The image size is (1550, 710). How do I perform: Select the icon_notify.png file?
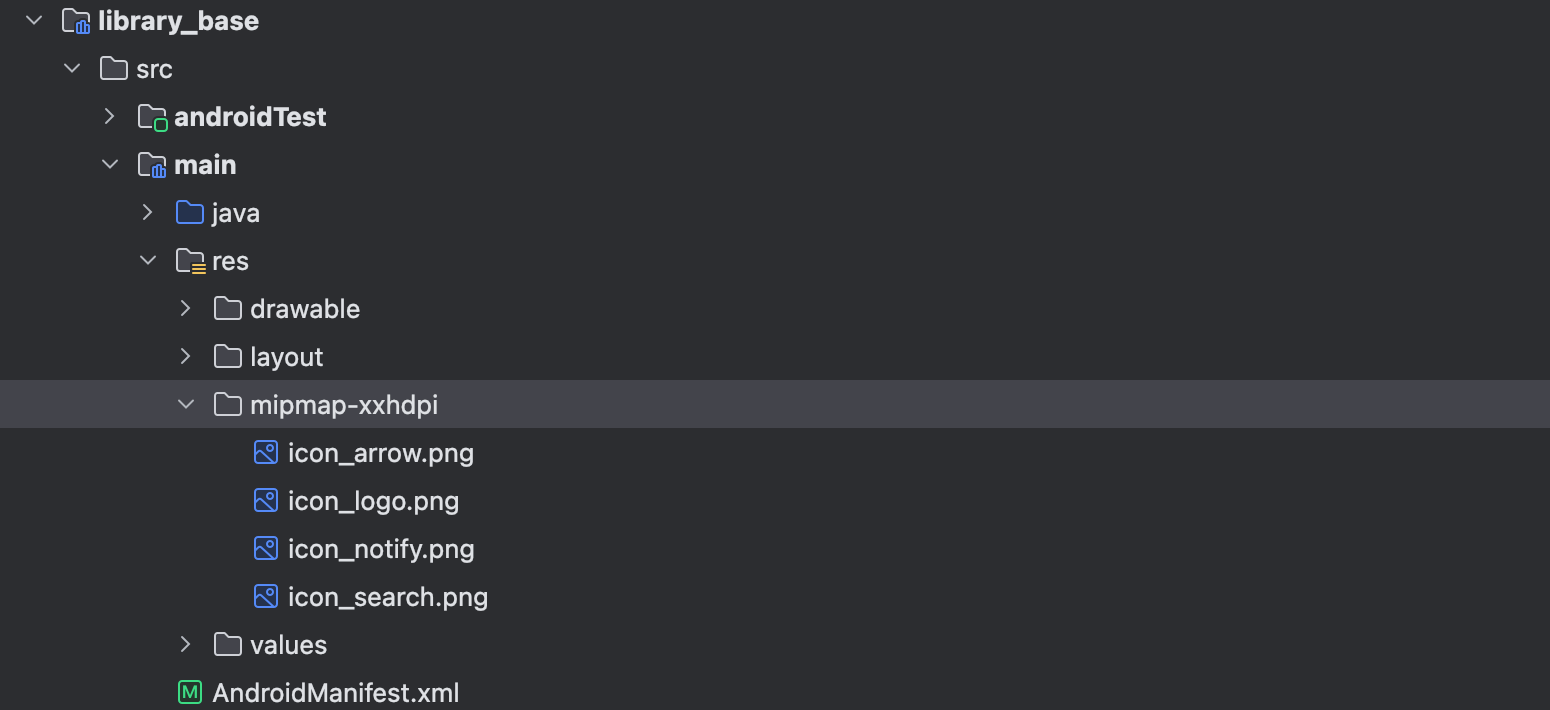[x=381, y=548]
